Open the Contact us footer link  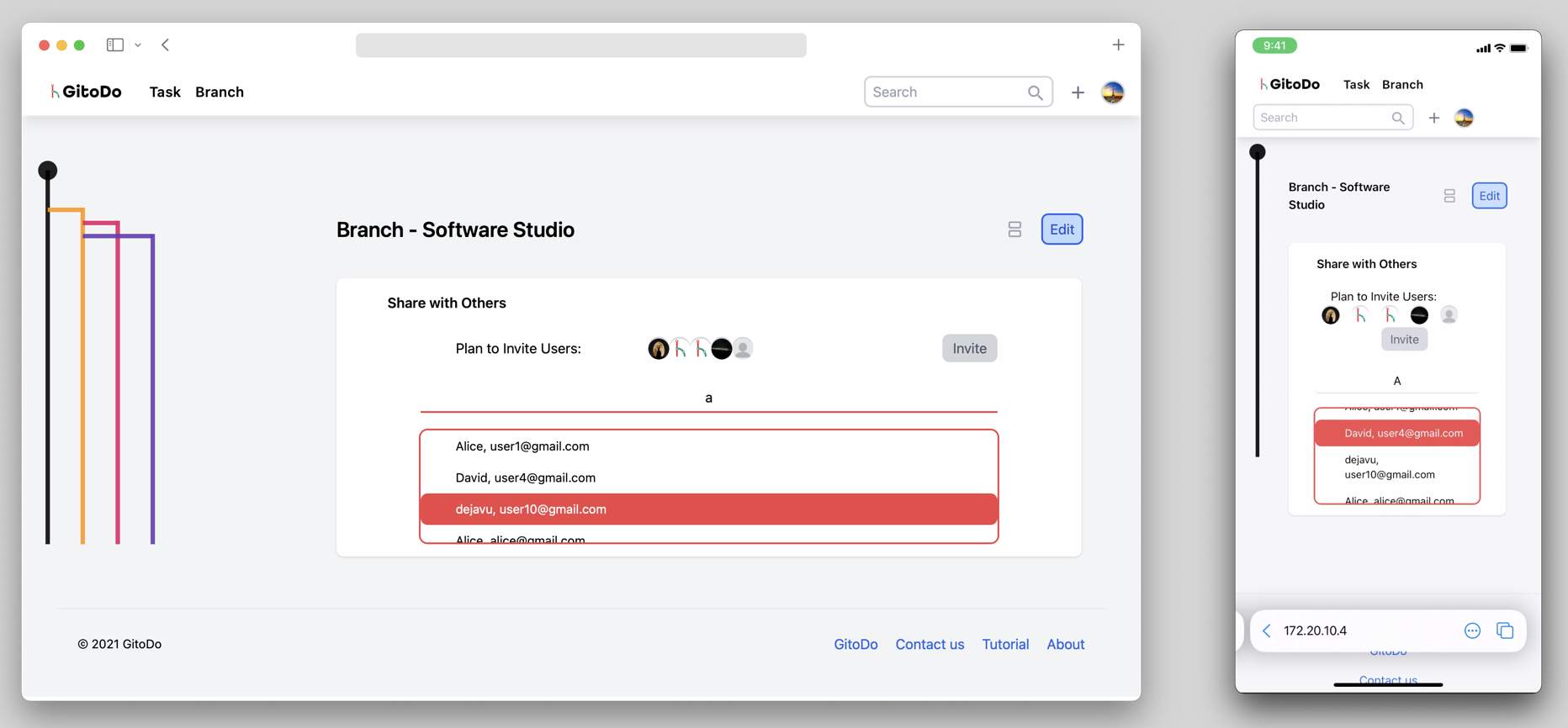[930, 644]
